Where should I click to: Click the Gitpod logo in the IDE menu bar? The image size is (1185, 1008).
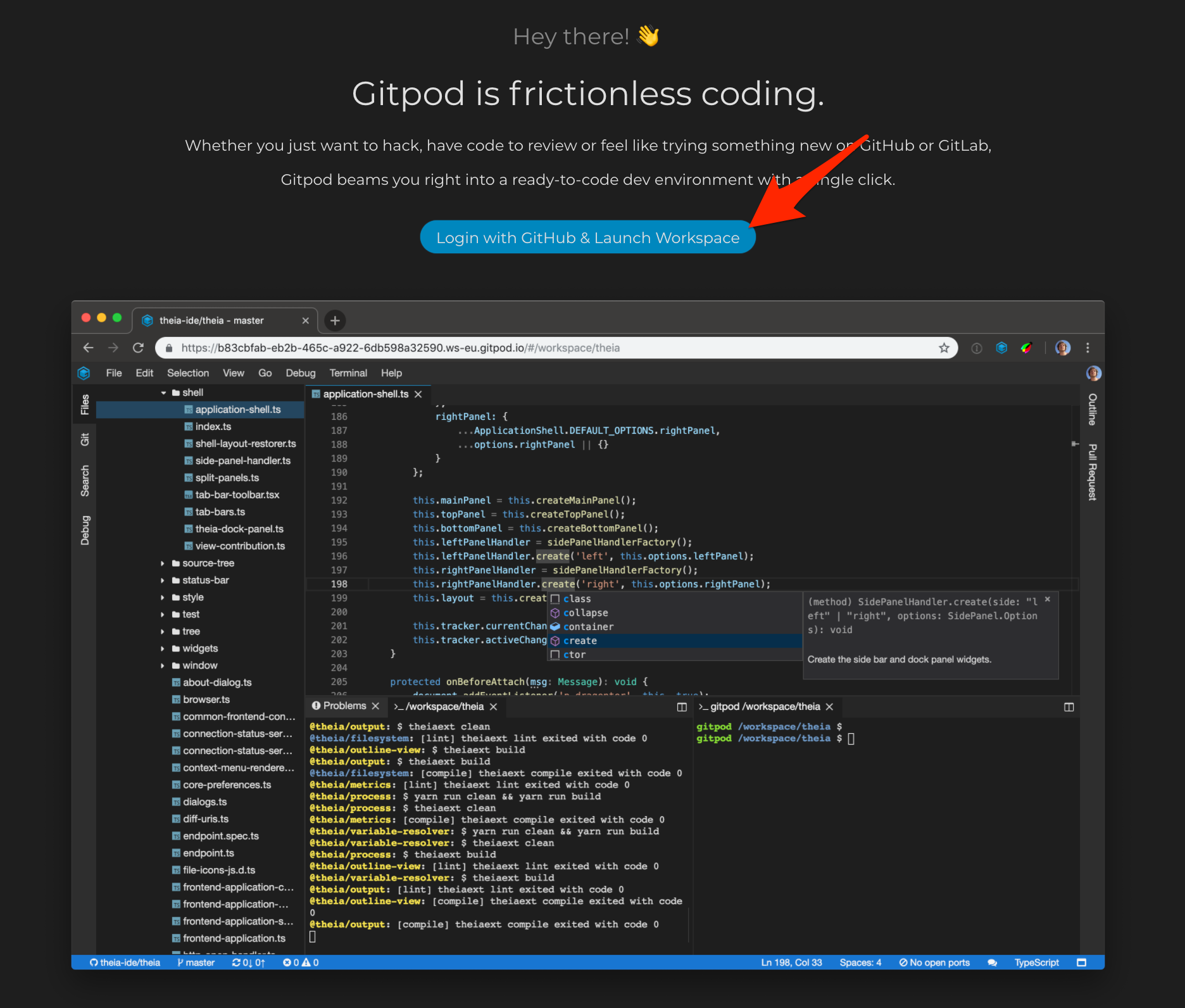[84, 373]
